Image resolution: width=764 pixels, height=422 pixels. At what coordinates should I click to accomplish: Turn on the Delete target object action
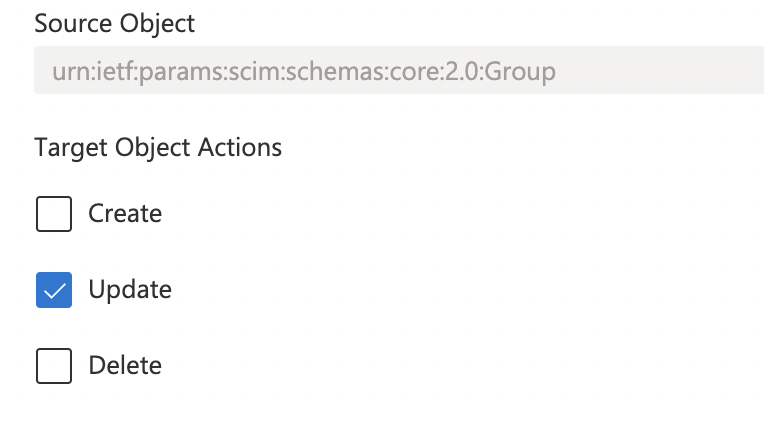point(54,367)
